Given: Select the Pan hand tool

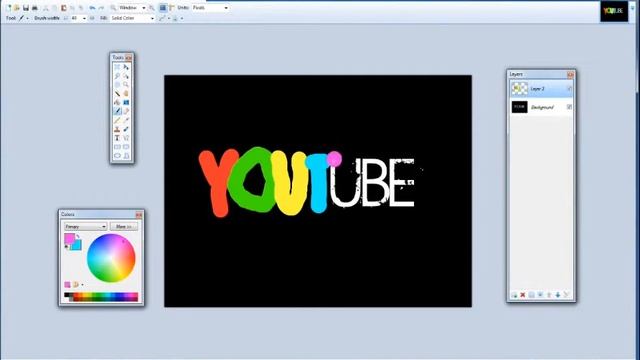Looking at the screenshot, I should click(x=126, y=93).
